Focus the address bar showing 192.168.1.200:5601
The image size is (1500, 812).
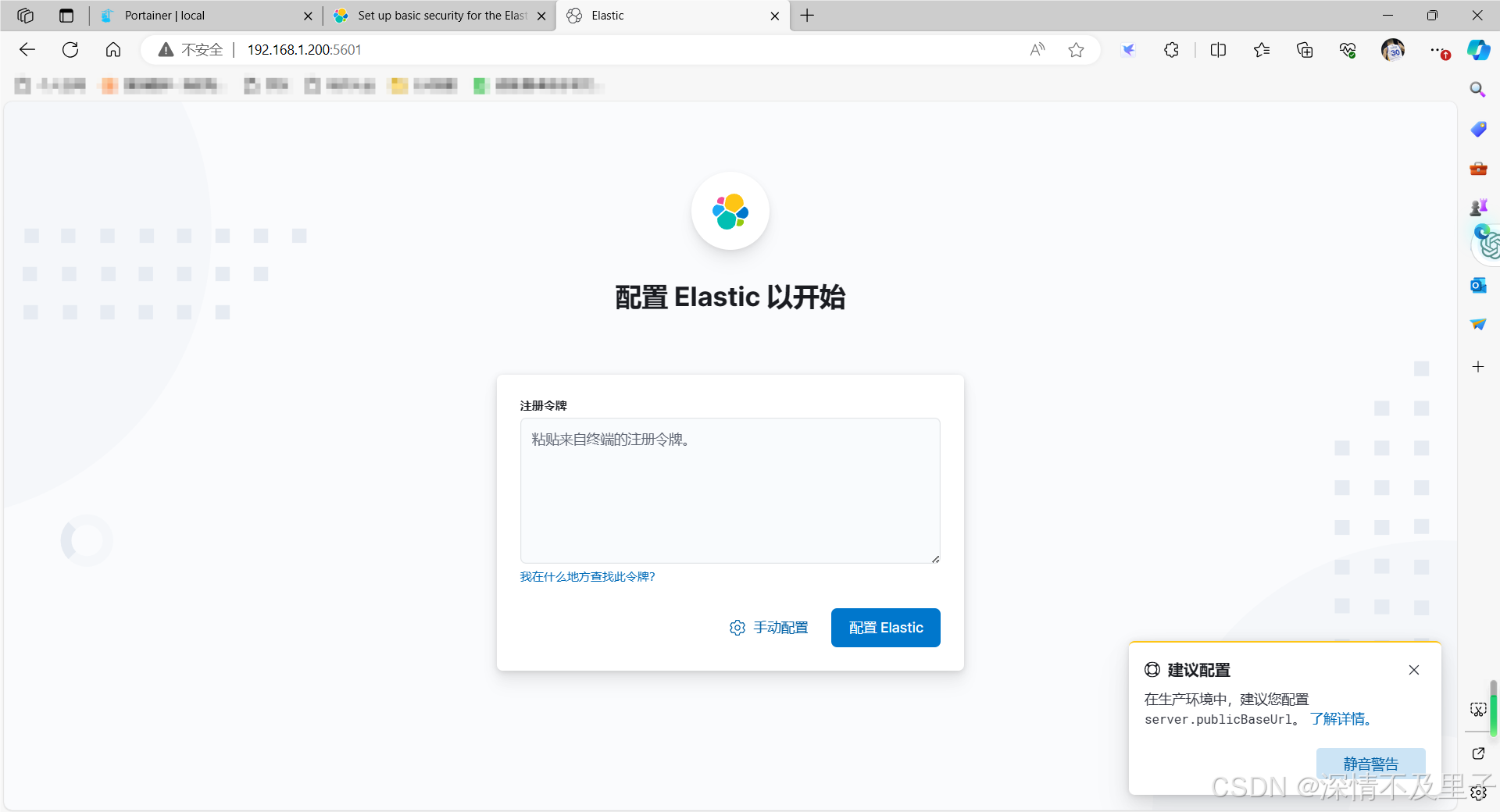(304, 50)
